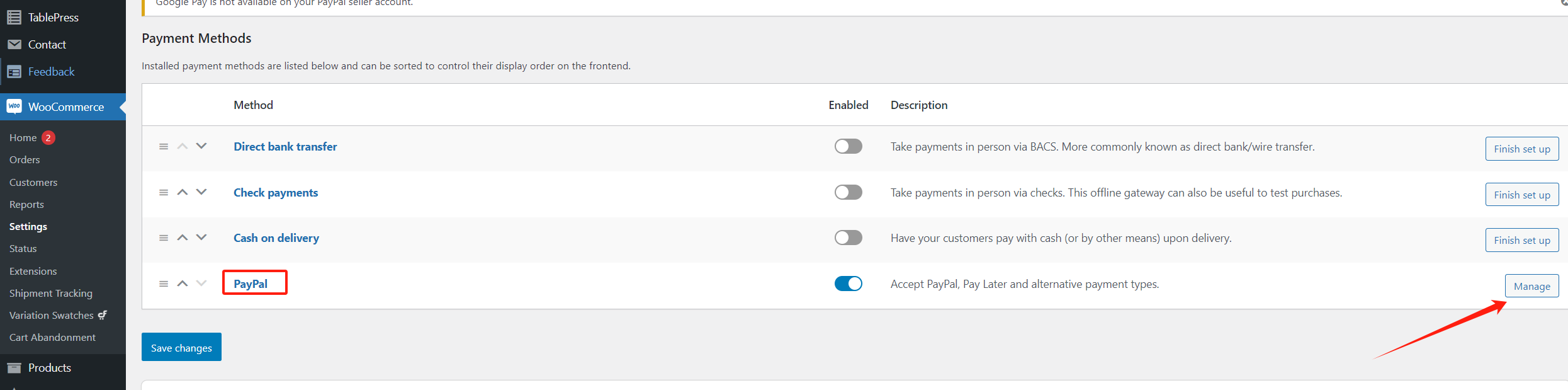Disable the PayPal payment toggle
This screenshot has height=390, width=1568.
pyautogui.click(x=848, y=284)
